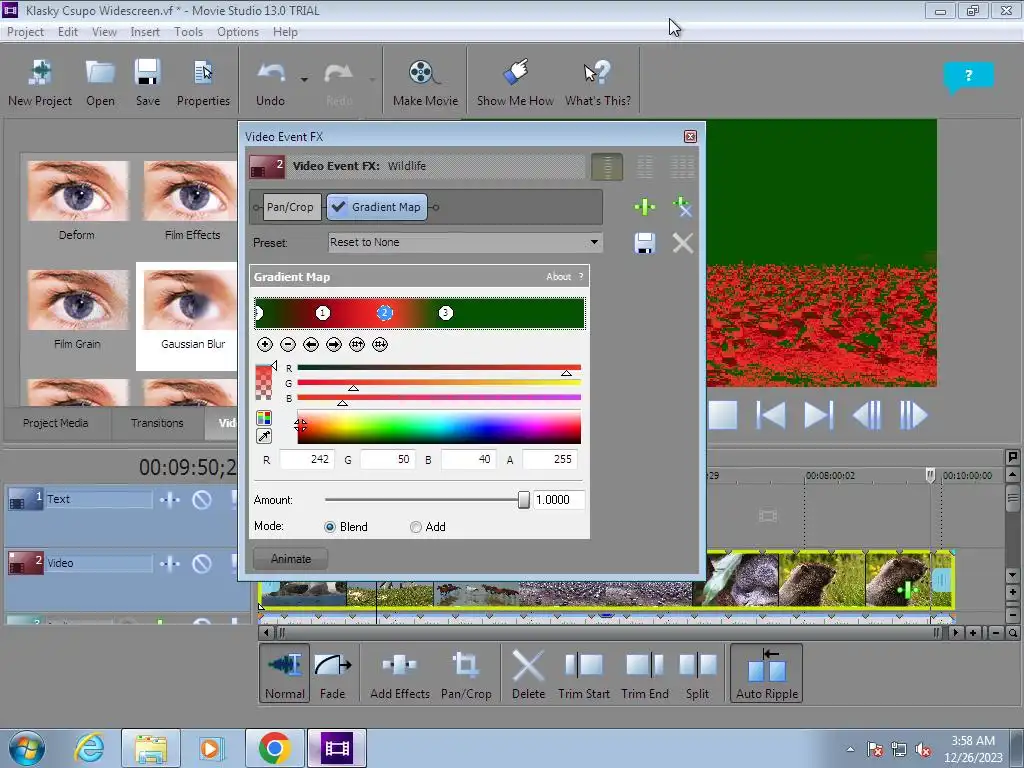The width and height of the screenshot is (1024, 768).
Task: Expand the Undo history dropdown arrow
Action: [x=304, y=80]
